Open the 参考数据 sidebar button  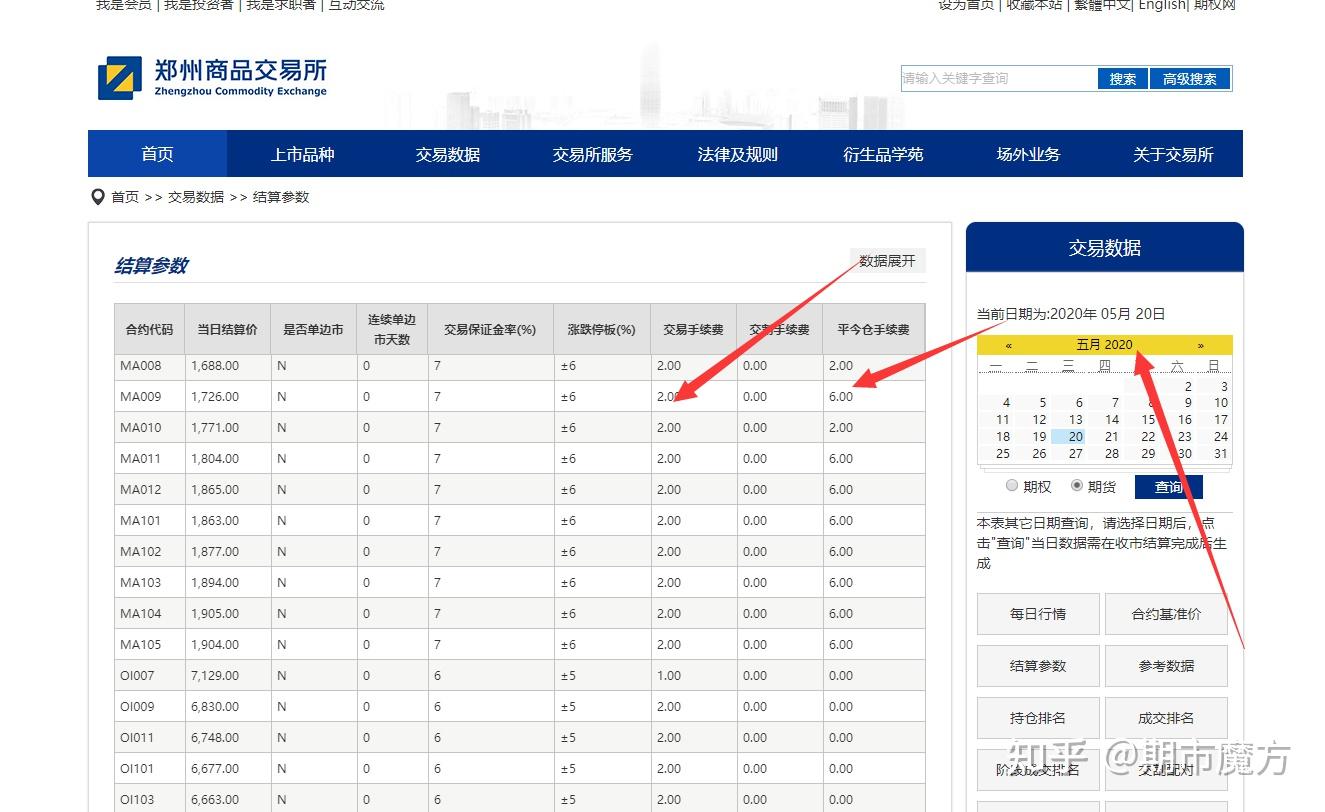[1166, 666]
